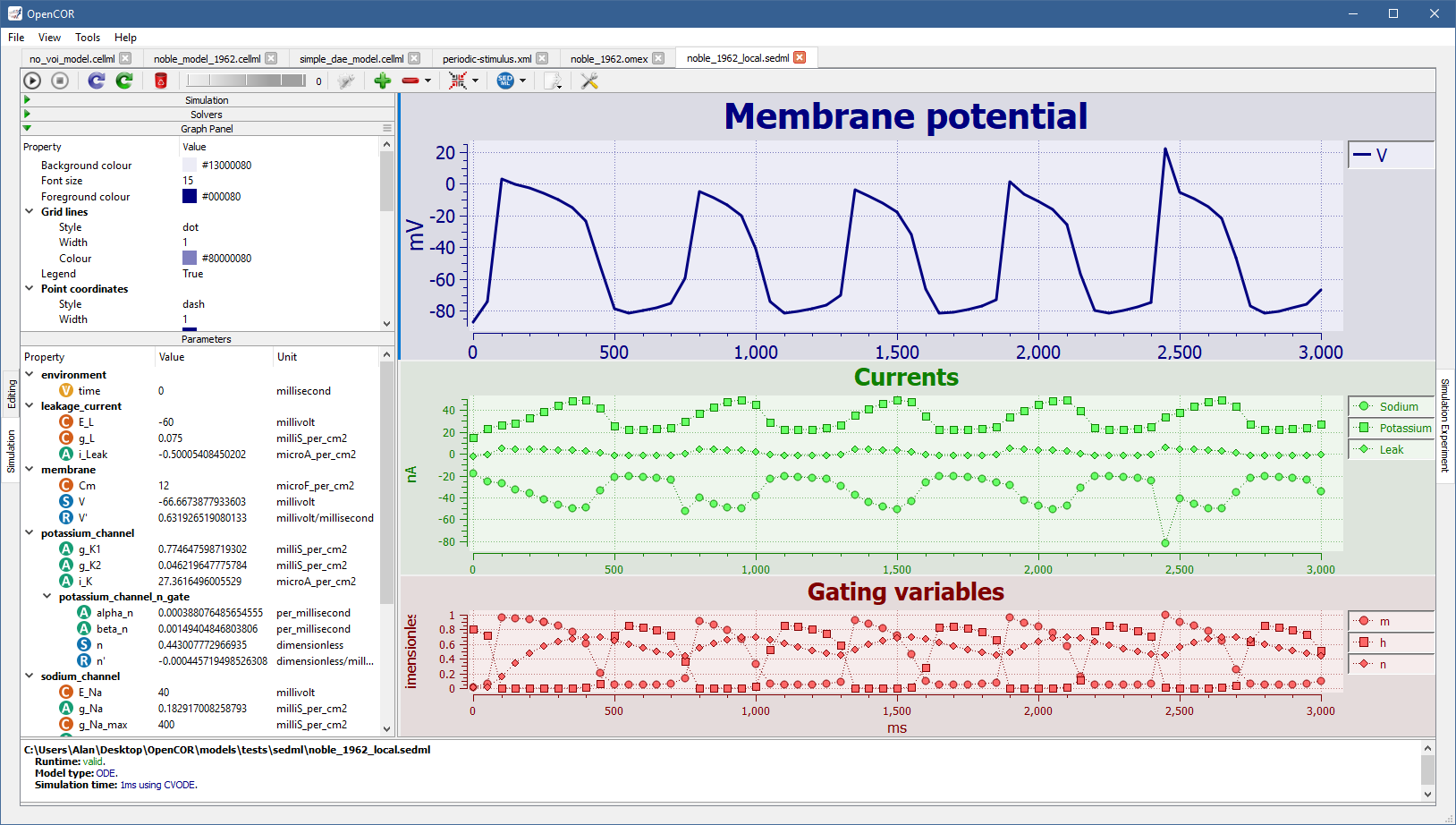Click the blue reset model parameters icon
This screenshot has width=1456, height=825.
coord(97,81)
